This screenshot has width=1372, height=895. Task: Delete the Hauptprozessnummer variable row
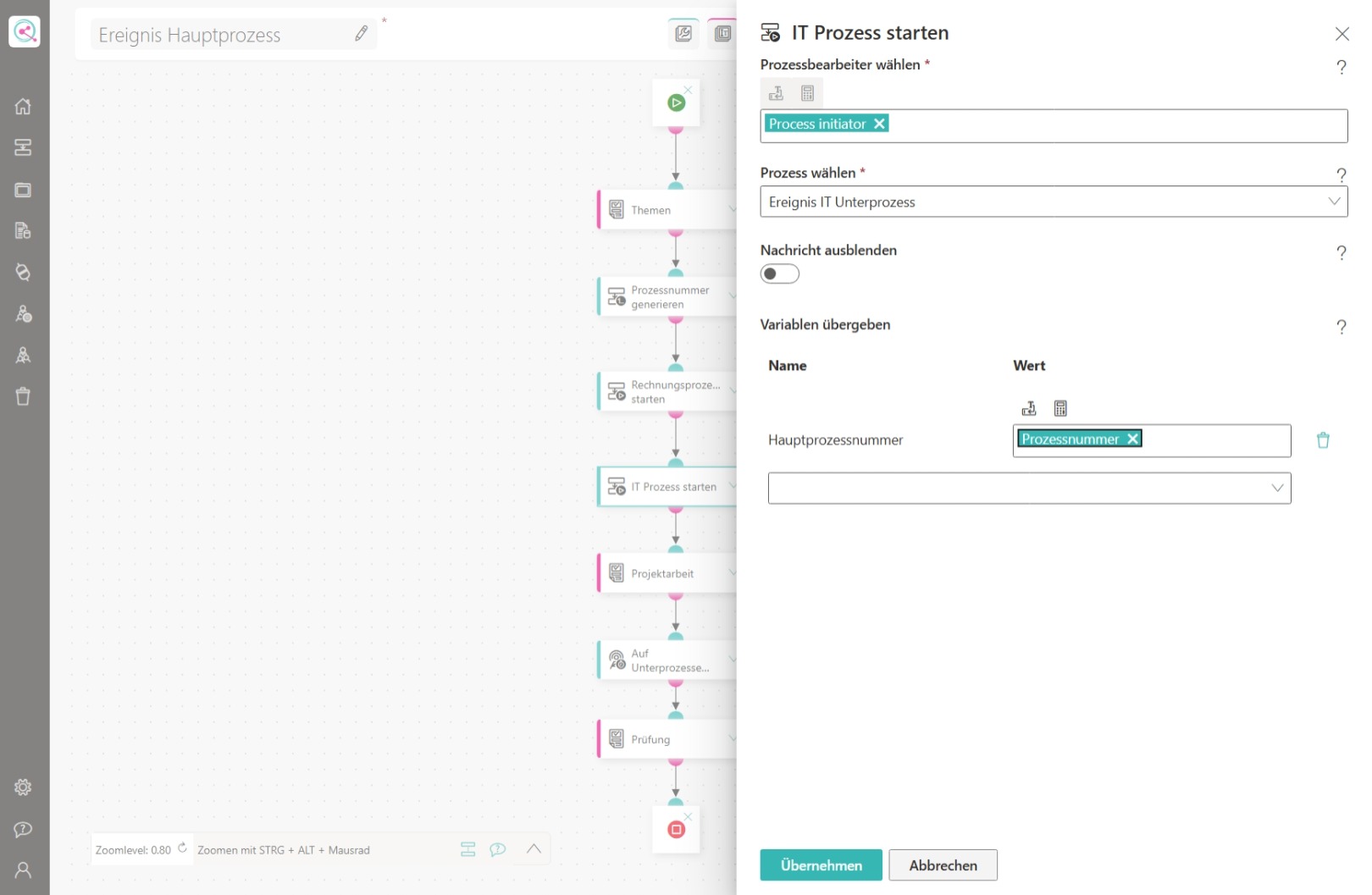1323,440
